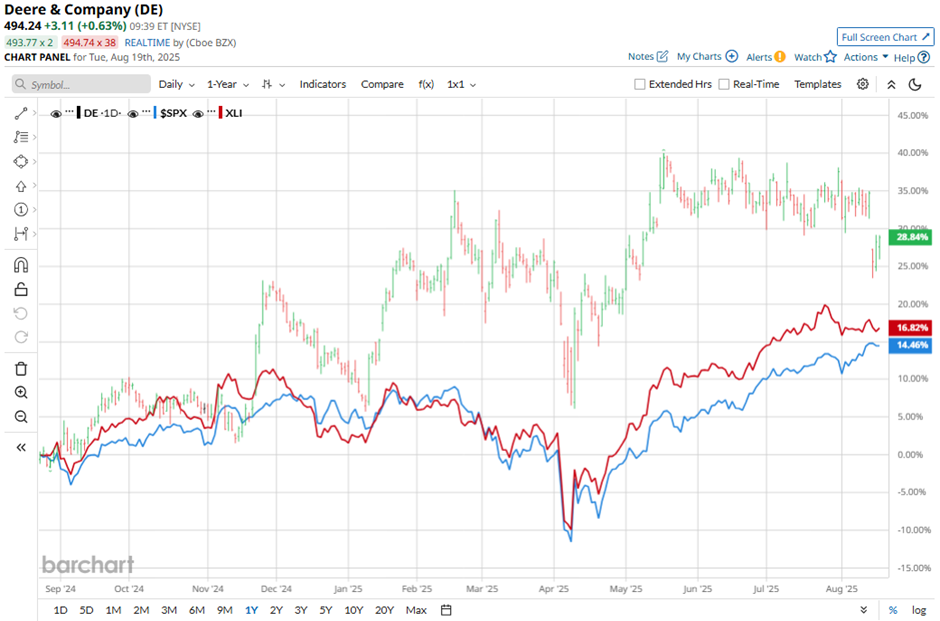Expand the Actions dropdown menu

pyautogui.click(x=866, y=57)
